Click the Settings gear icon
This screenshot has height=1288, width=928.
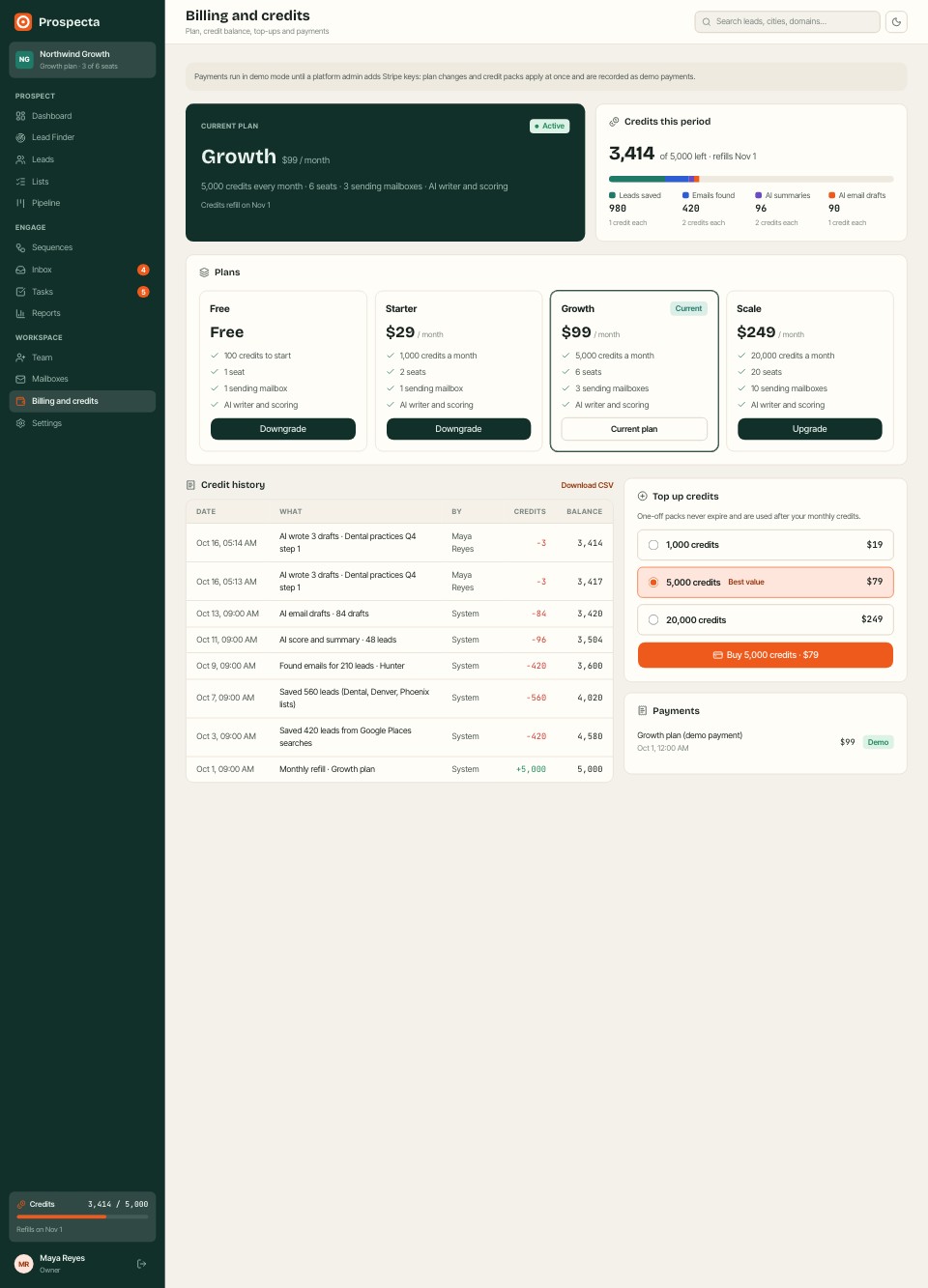click(20, 423)
